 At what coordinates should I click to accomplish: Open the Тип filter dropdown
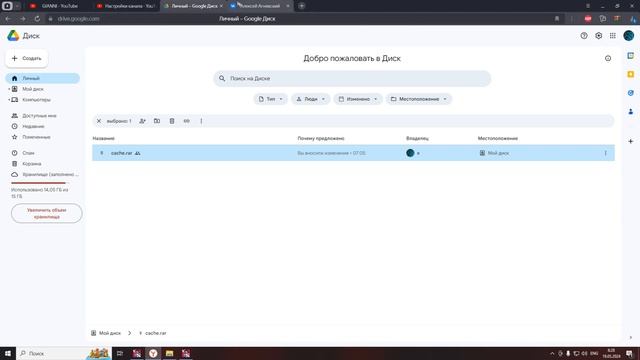pyautogui.click(x=270, y=99)
